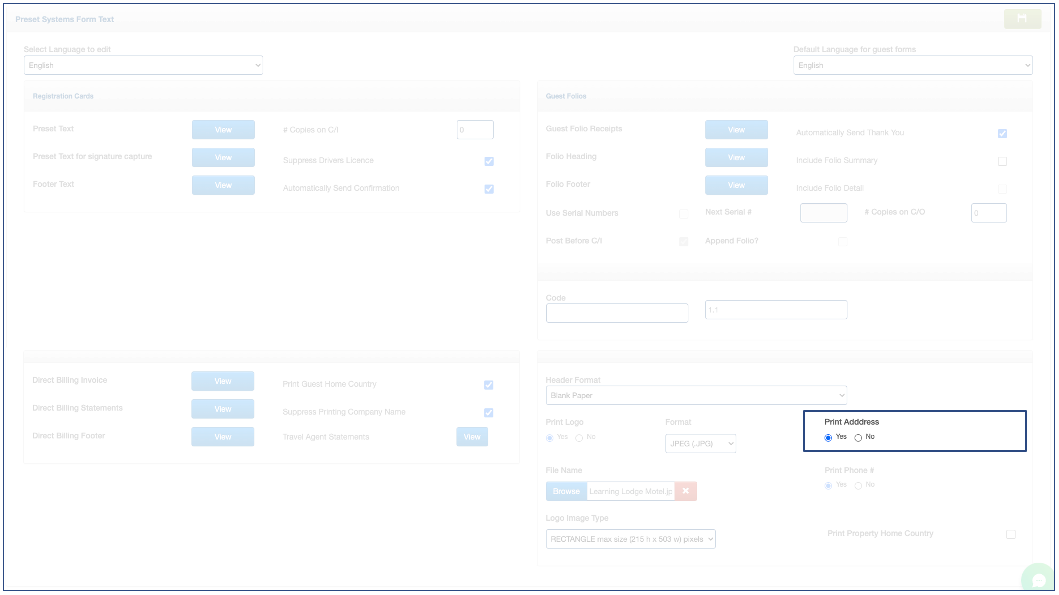
Task: Remove the logo file with the red X
Action: 685,491
